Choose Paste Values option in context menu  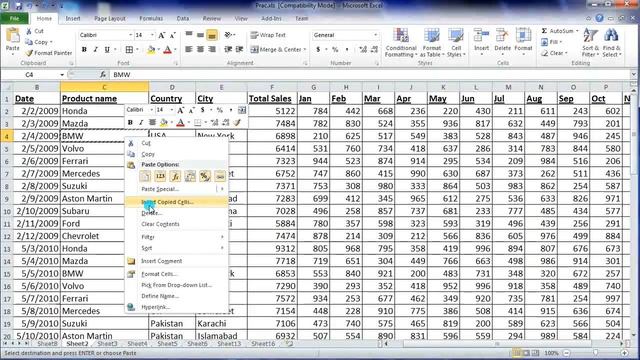pyautogui.click(x=160, y=176)
